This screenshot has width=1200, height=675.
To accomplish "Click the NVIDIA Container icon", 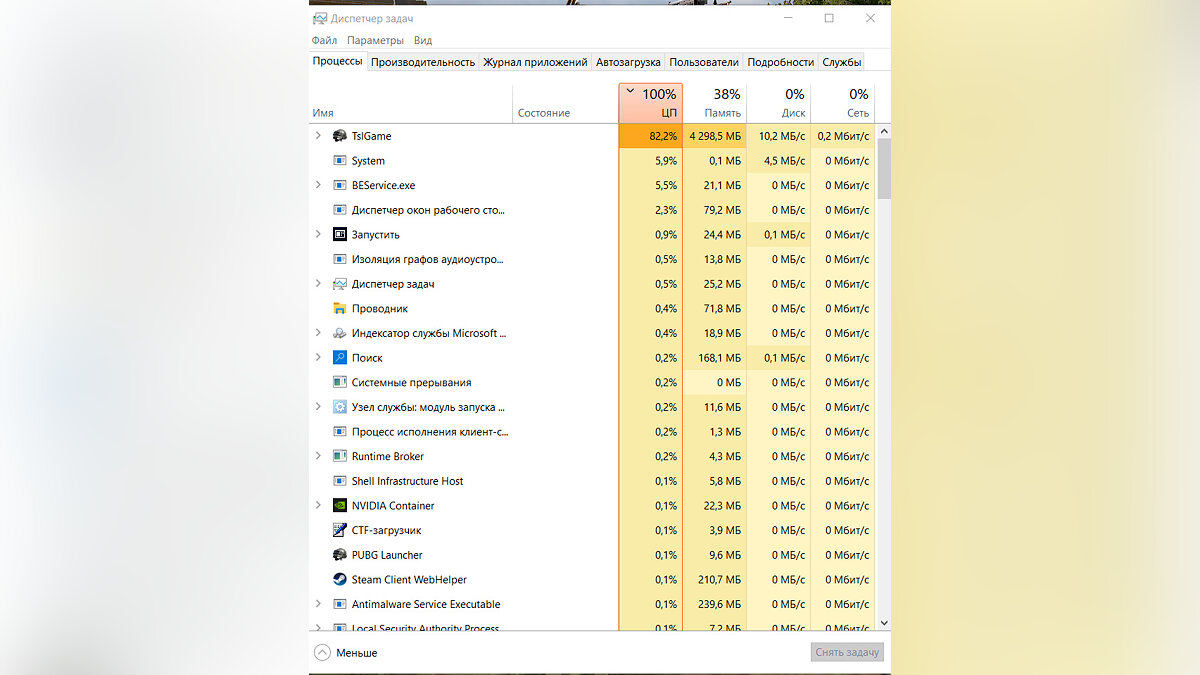I will pos(340,506).
